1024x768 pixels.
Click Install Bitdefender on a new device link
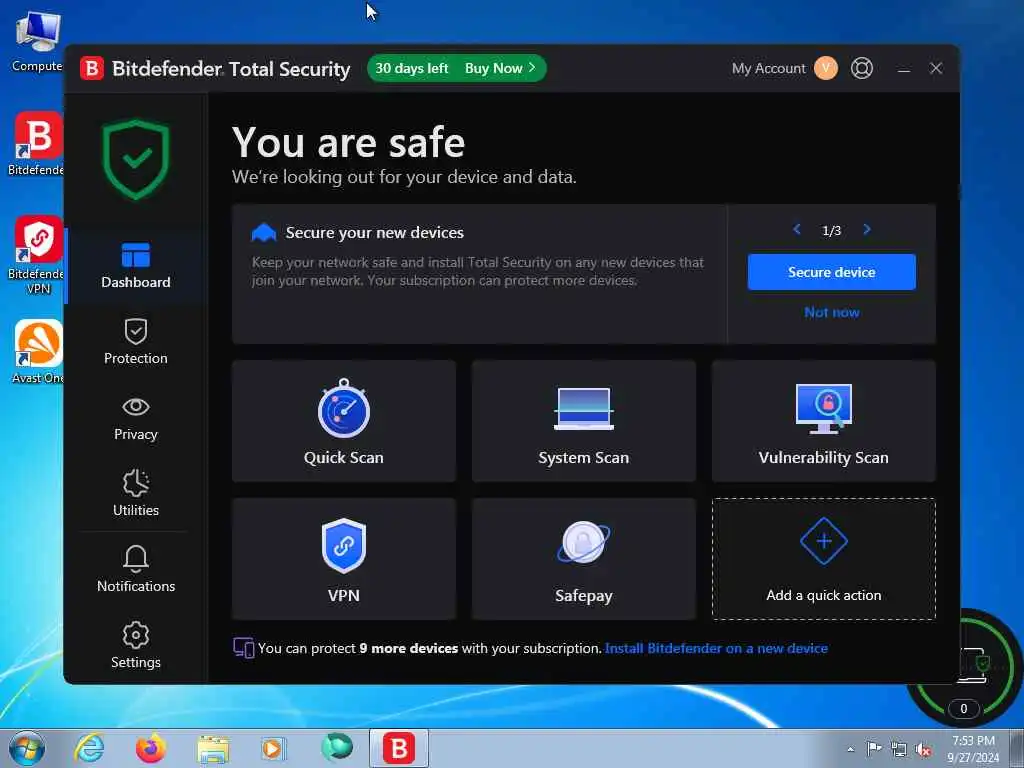point(716,648)
